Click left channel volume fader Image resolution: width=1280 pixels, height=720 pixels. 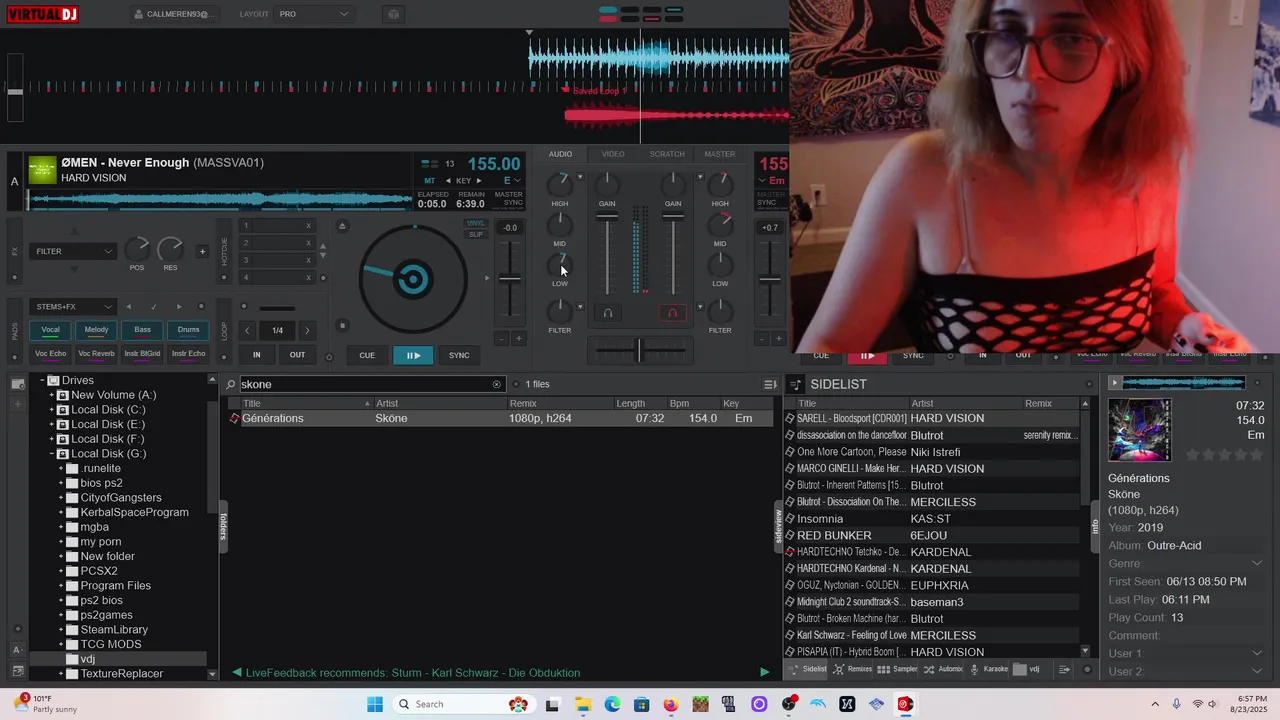pyautogui.click(x=607, y=217)
